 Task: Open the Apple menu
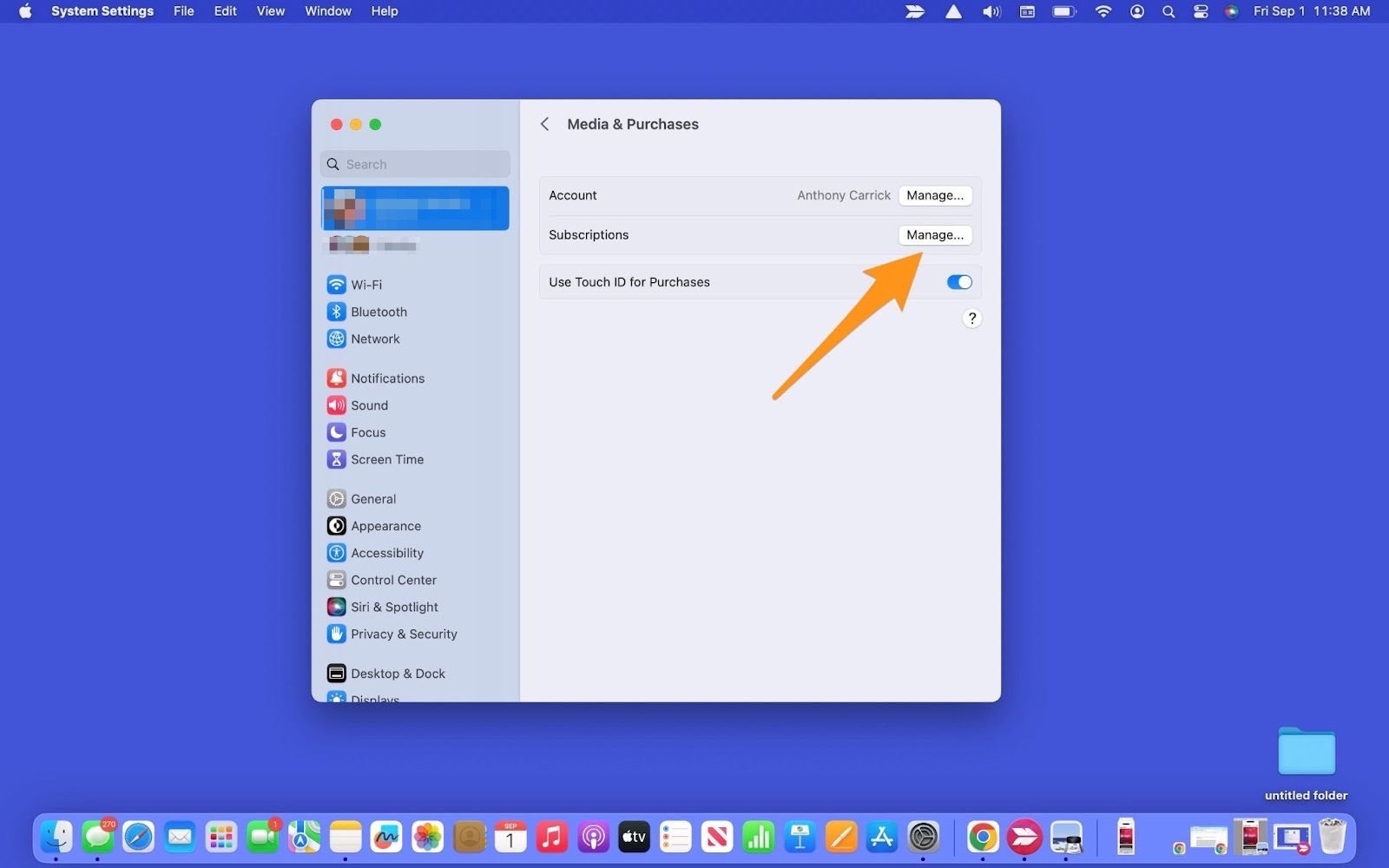tap(25, 11)
